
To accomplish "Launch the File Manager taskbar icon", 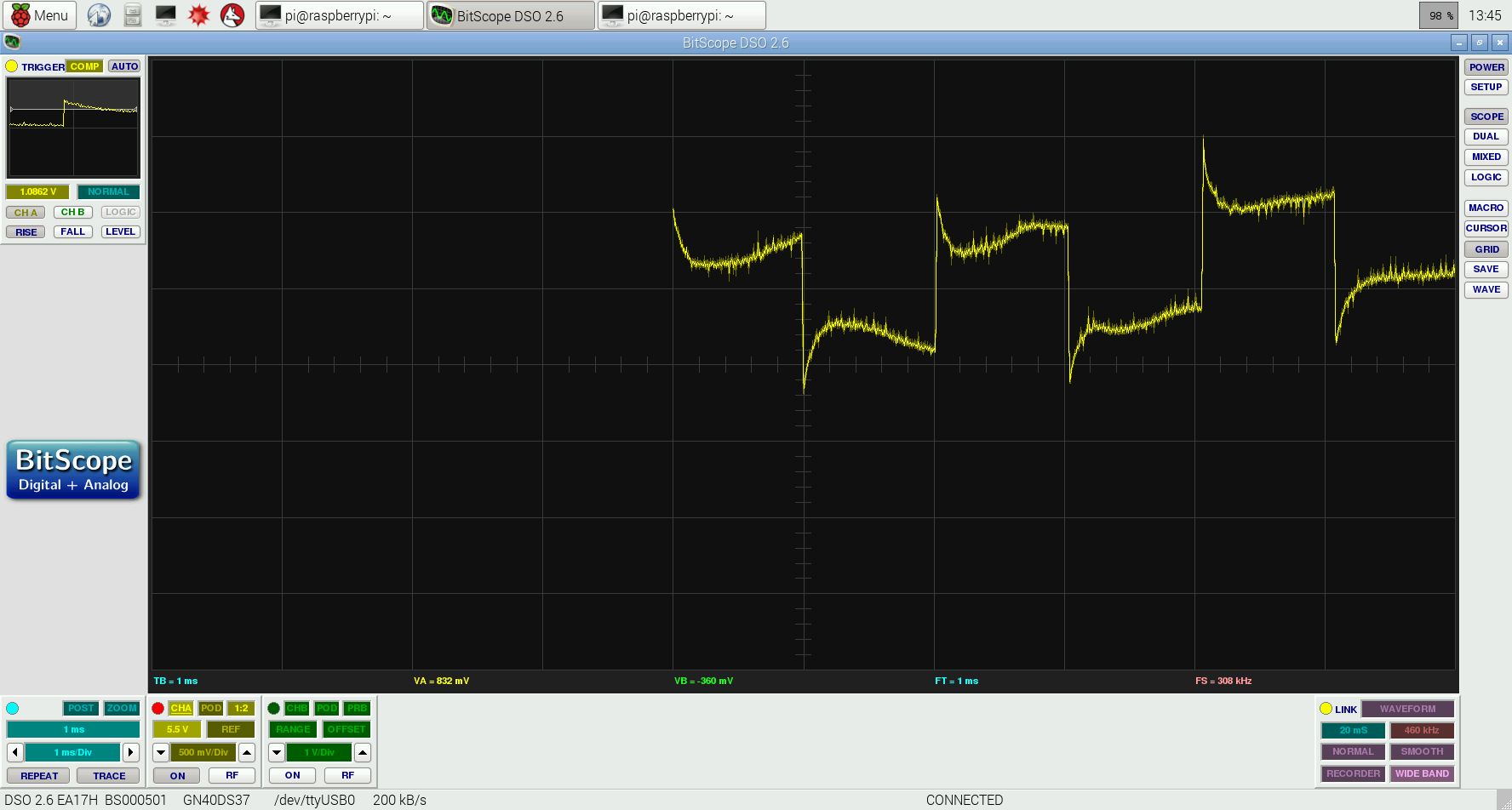I will point(132,14).
